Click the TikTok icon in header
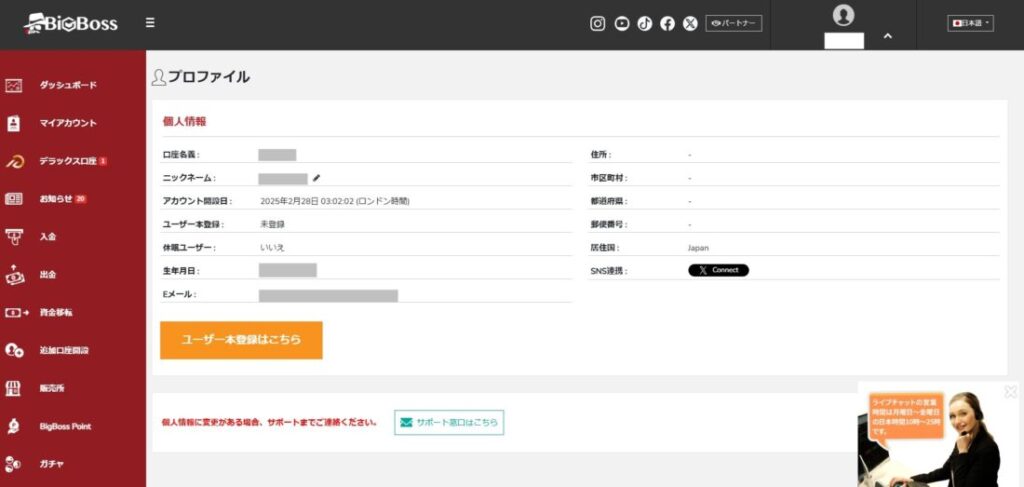Image resolution: width=1024 pixels, height=487 pixels. (x=645, y=24)
